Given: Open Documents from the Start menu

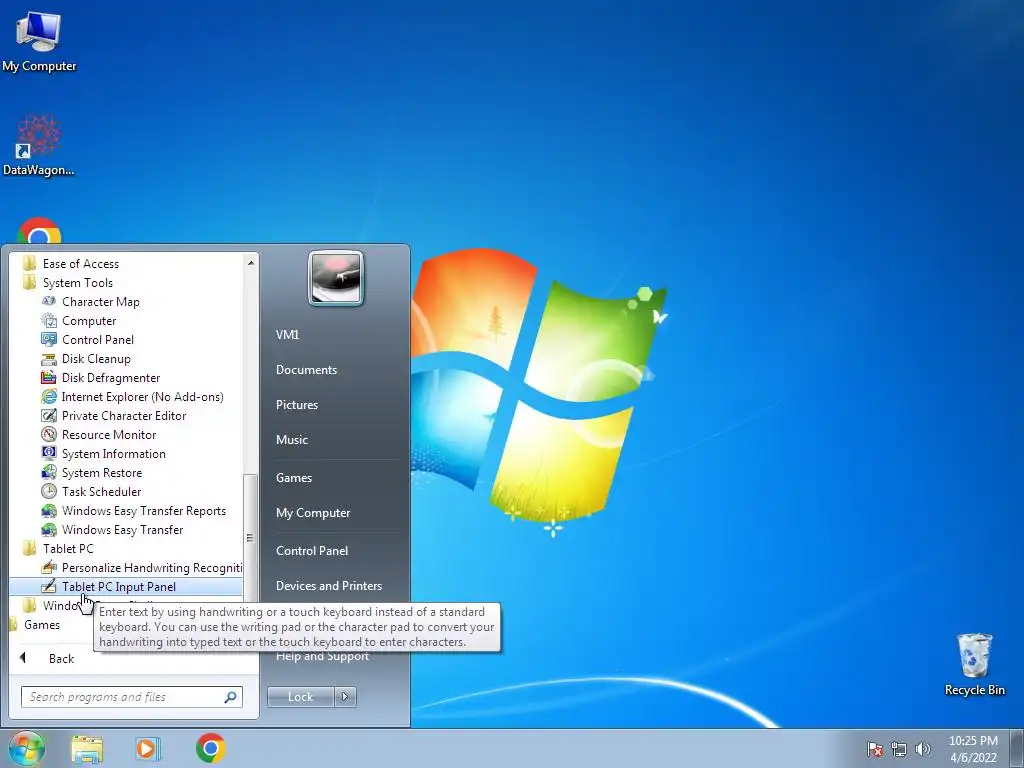Looking at the screenshot, I should (x=306, y=370).
